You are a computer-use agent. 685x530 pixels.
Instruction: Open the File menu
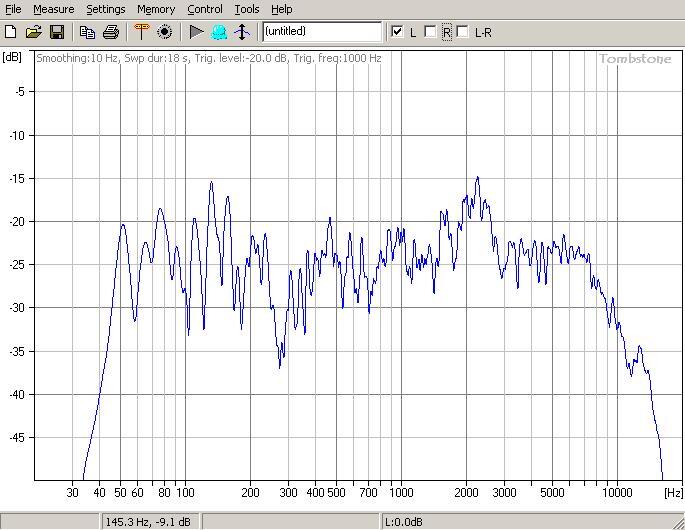13,9
